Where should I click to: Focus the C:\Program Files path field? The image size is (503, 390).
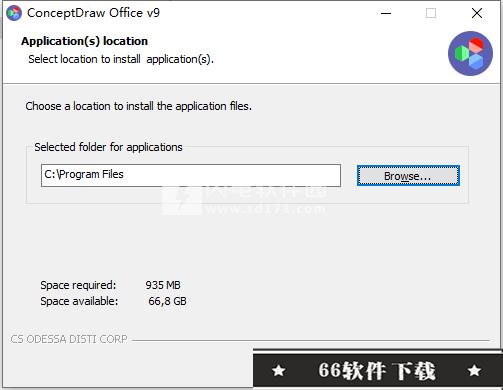pos(191,175)
